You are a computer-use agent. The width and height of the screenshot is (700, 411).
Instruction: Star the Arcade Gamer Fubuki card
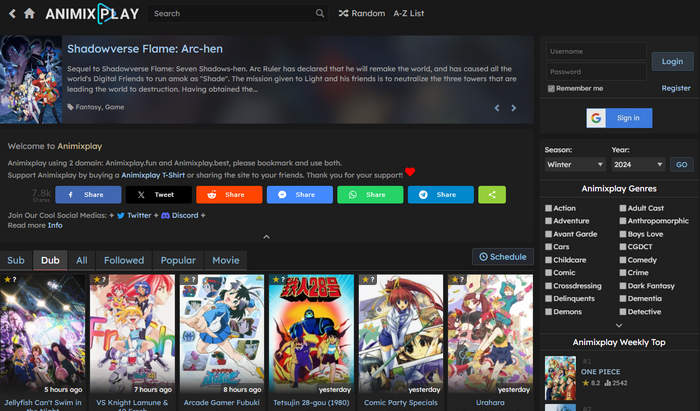[189, 279]
